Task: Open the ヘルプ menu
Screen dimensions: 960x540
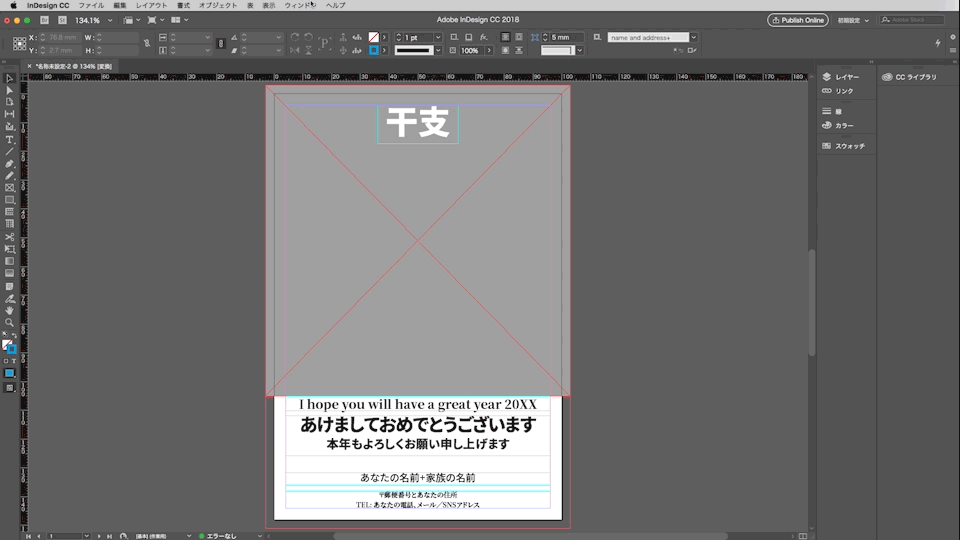Action: 336,6
